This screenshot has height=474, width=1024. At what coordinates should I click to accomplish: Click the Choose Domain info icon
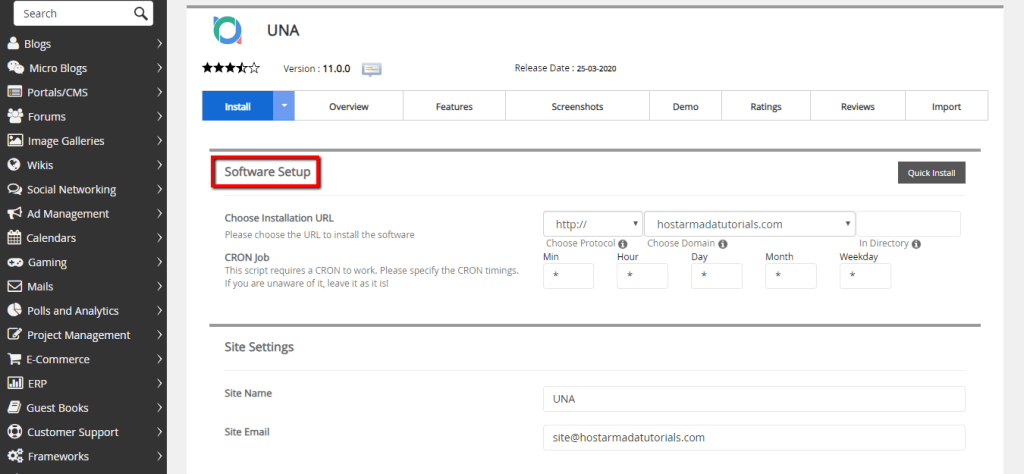point(722,244)
